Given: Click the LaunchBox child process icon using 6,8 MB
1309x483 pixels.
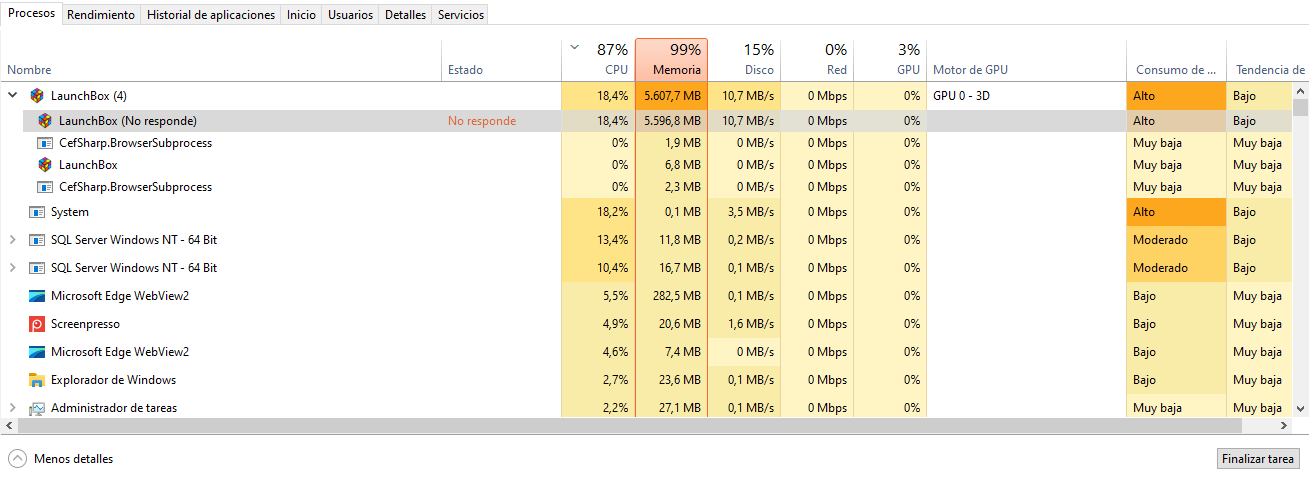Looking at the screenshot, I should click(44, 165).
